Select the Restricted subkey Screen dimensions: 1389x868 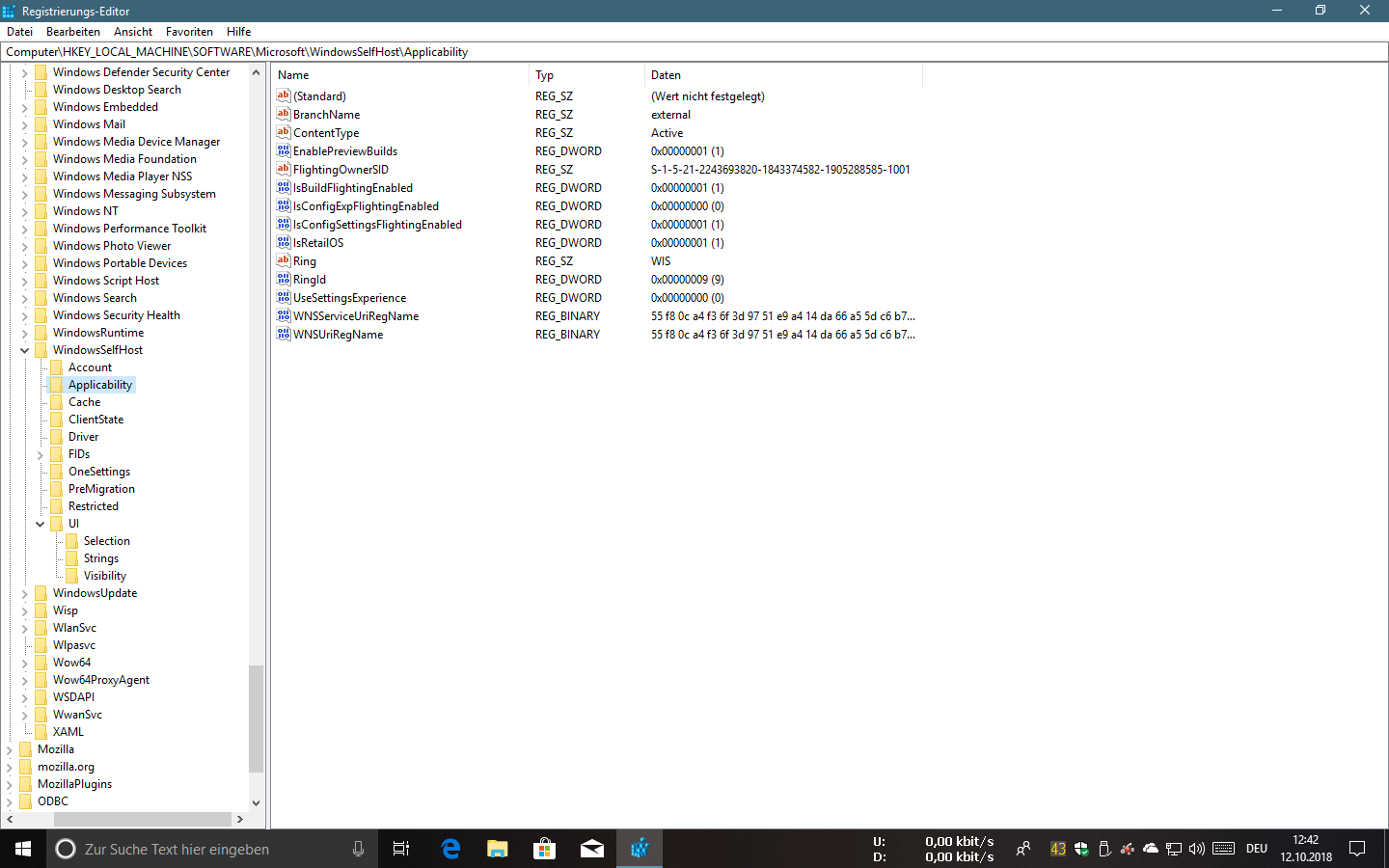pos(94,506)
